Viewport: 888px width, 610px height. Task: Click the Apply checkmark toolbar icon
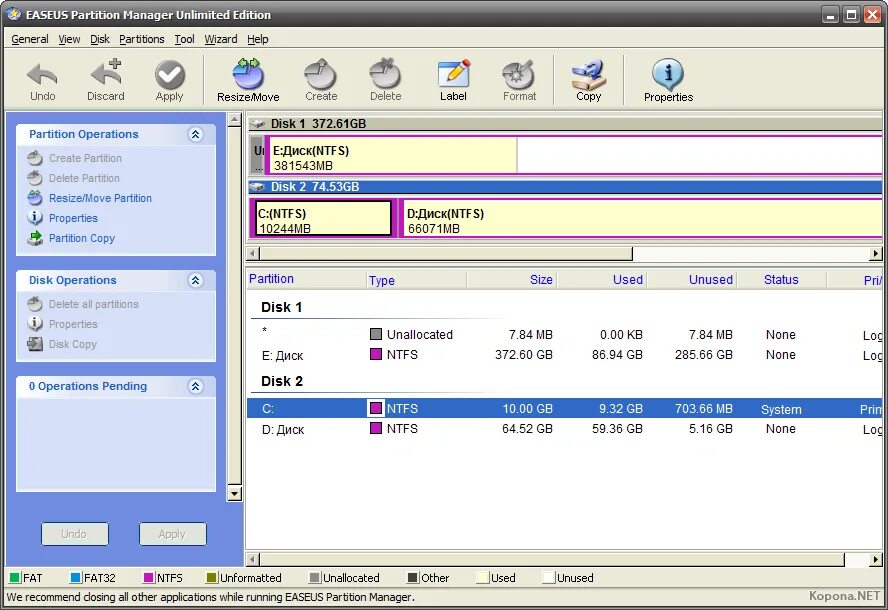coord(170,81)
